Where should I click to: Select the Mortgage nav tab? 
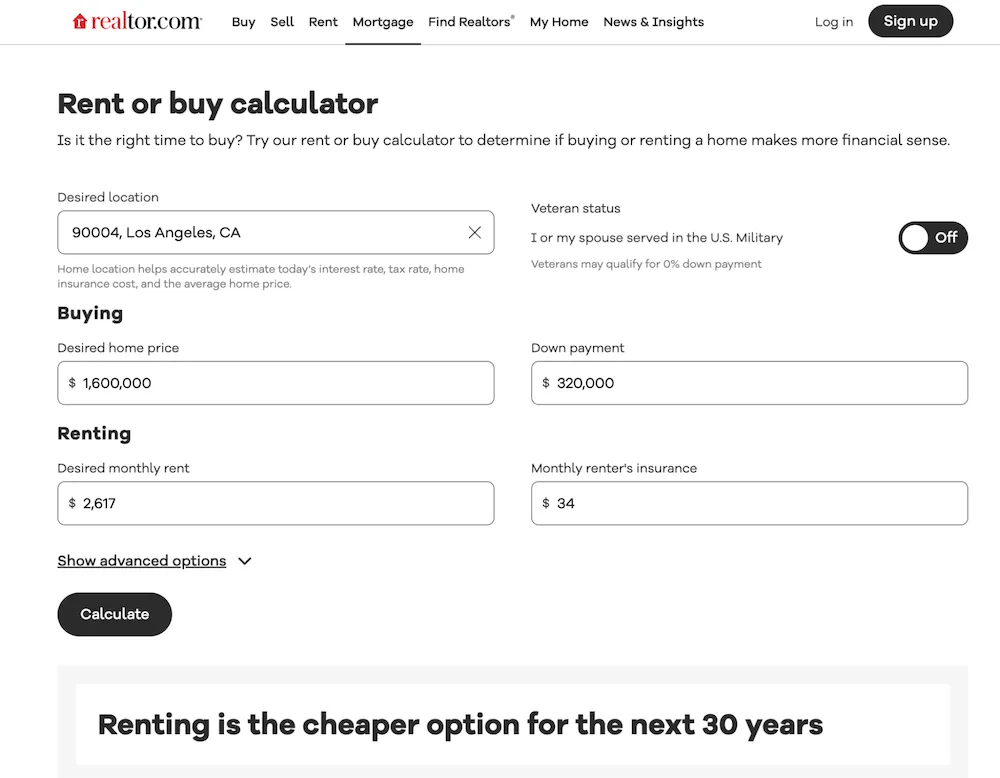[383, 22]
